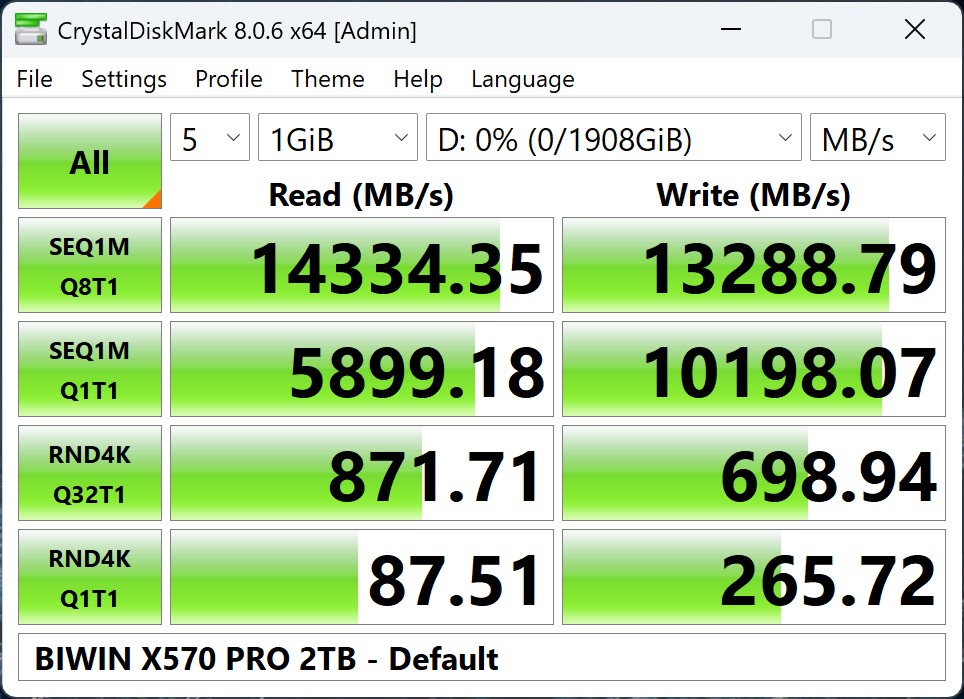
Task: Open the File menu
Action: point(34,79)
